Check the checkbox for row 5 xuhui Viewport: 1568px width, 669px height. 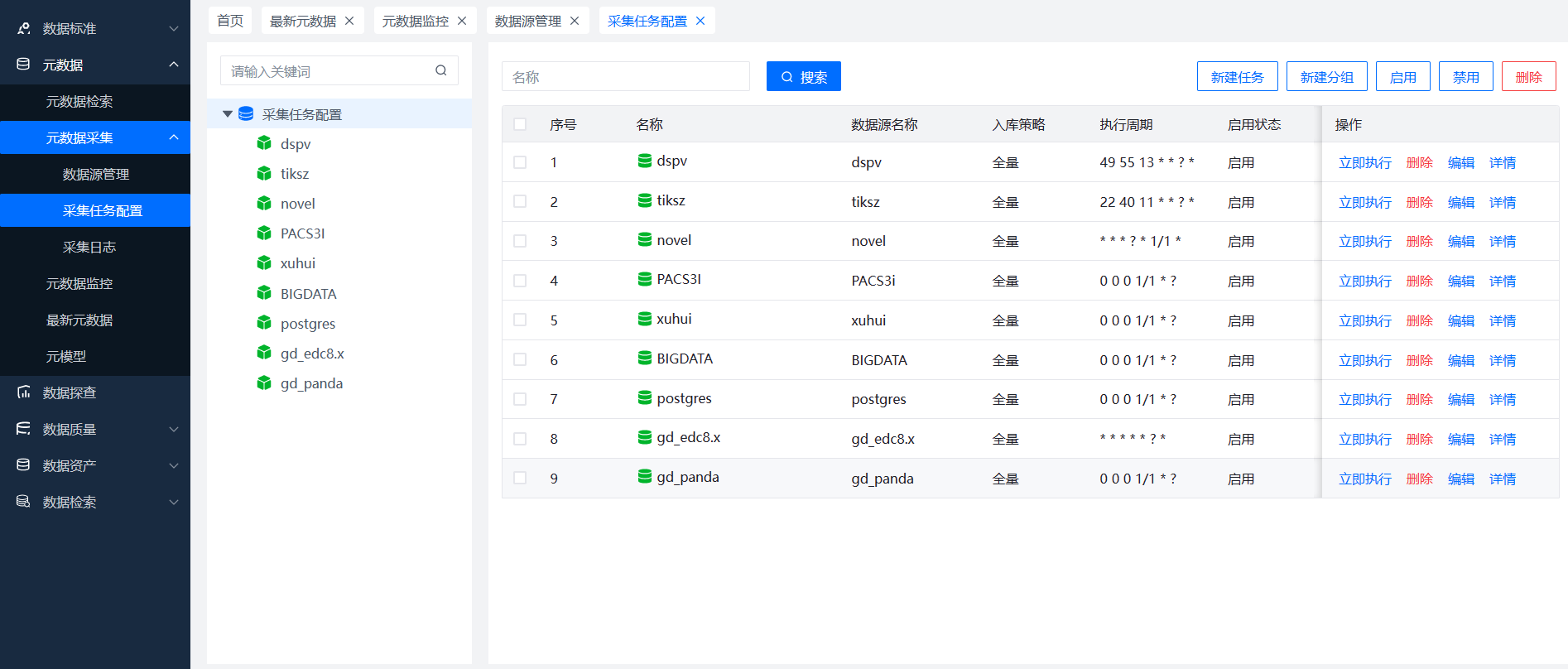(520, 320)
